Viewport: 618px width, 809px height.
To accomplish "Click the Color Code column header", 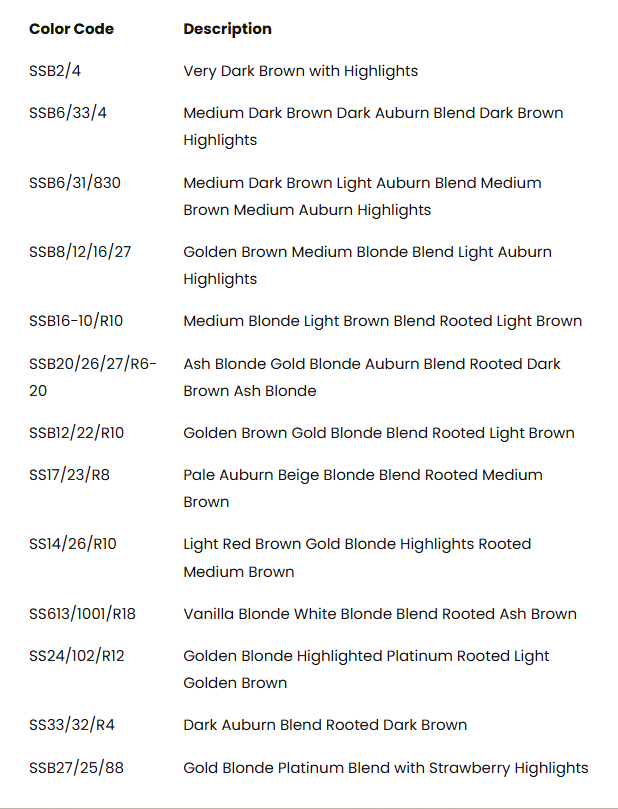I will pos(71,29).
